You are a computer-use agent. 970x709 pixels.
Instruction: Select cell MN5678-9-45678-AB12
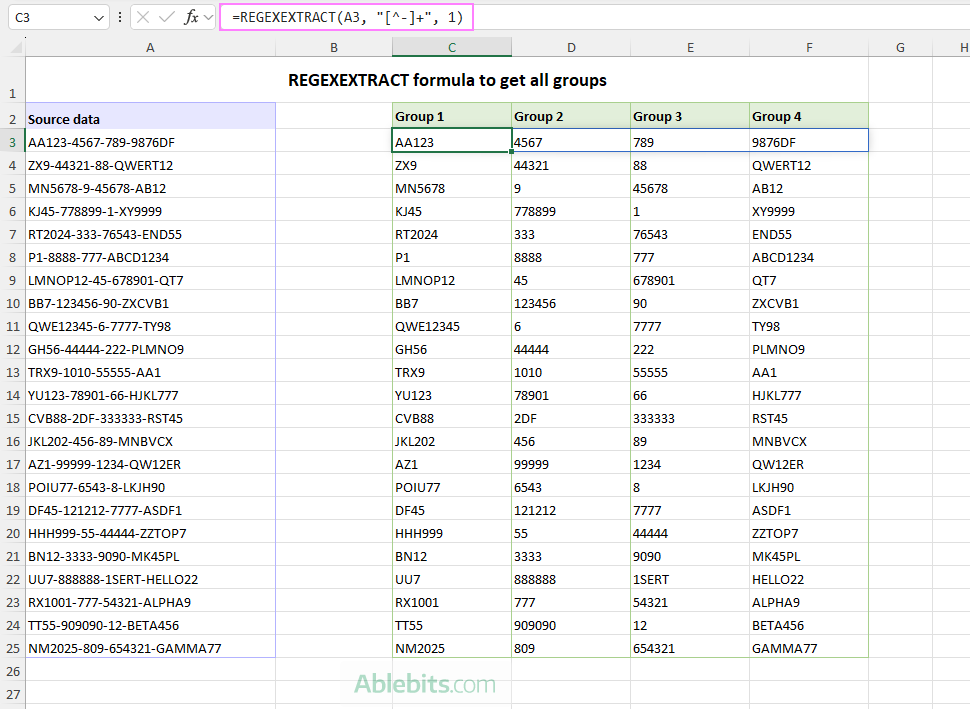click(150, 188)
